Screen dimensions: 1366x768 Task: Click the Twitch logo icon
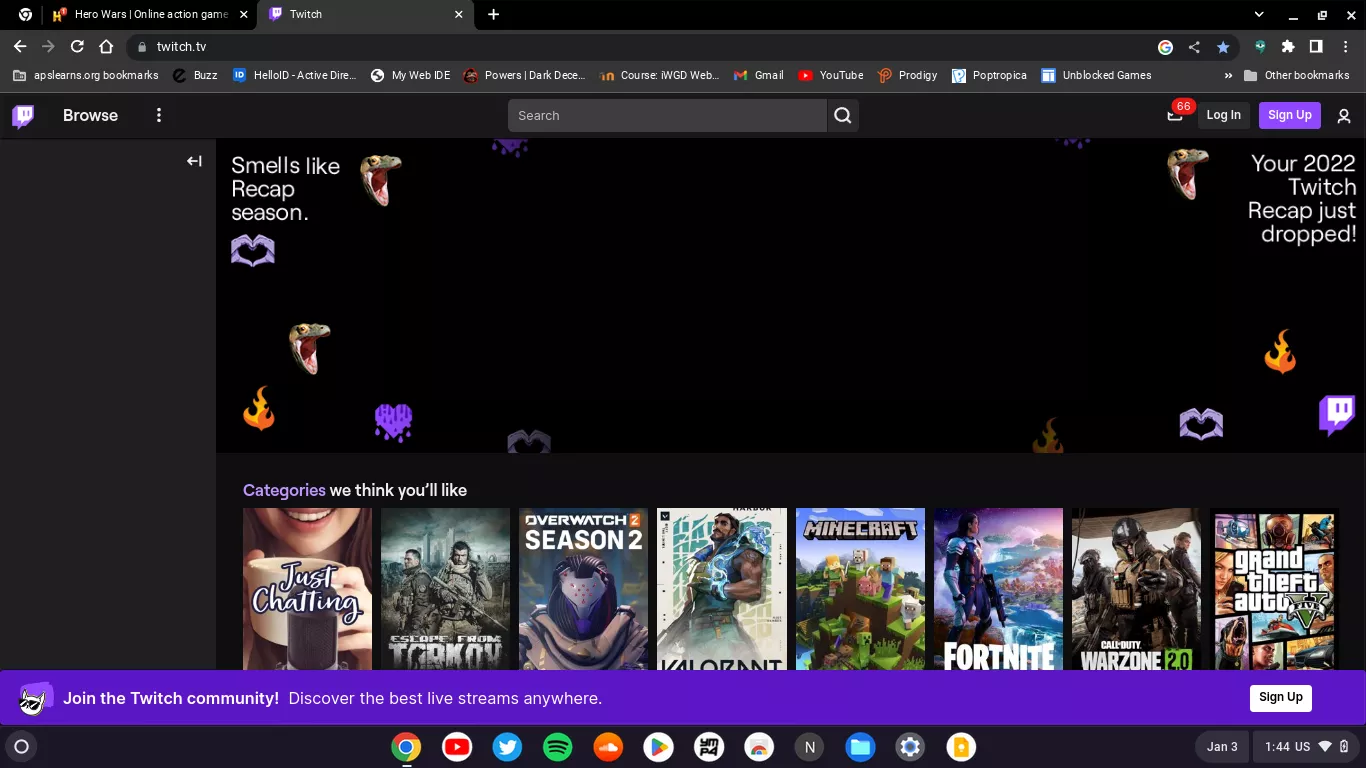pyautogui.click(x=22, y=115)
